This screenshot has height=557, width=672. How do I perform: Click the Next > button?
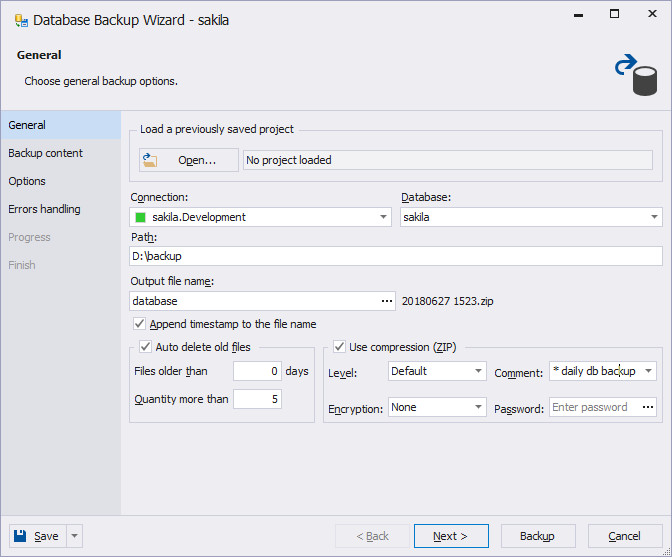451,536
